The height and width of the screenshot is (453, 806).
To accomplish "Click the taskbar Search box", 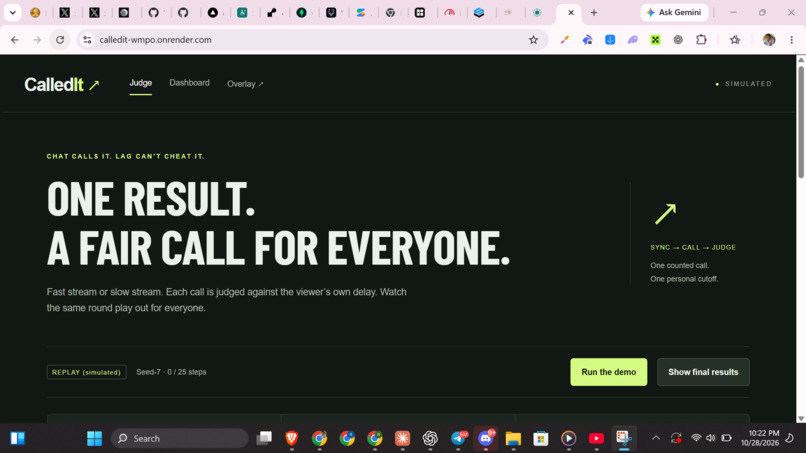I will coord(179,439).
